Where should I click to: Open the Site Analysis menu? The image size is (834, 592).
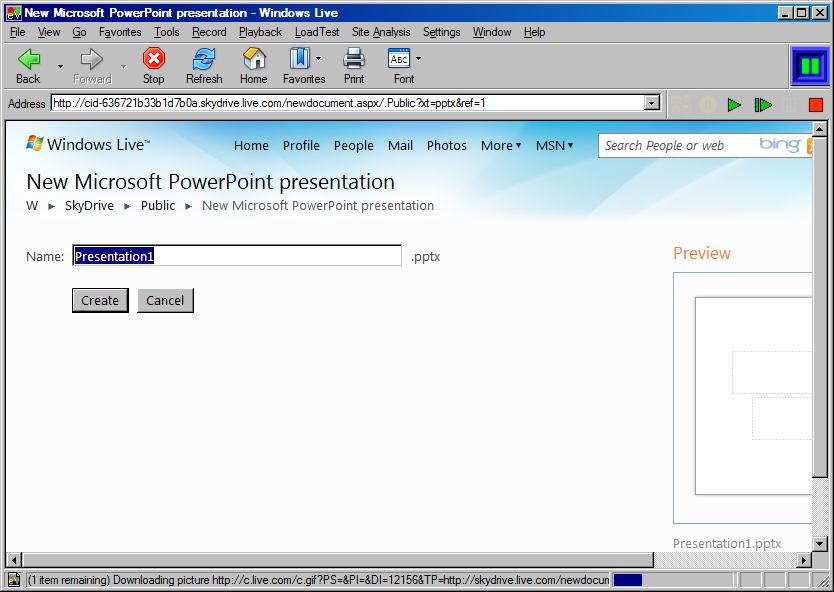[381, 32]
